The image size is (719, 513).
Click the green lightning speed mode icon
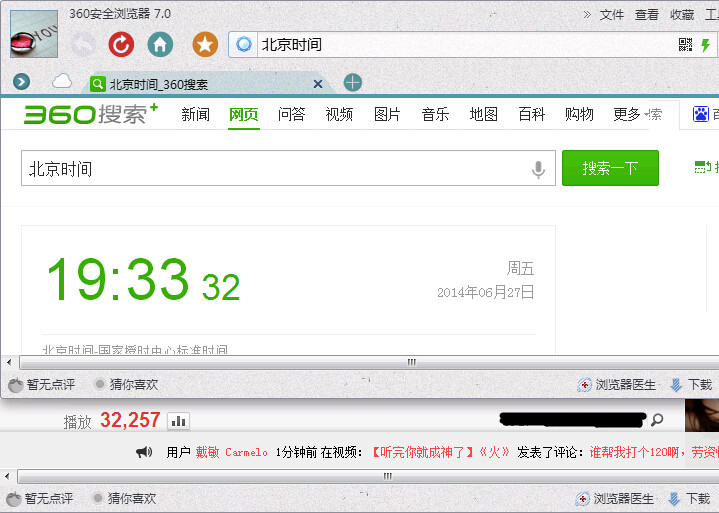(706, 44)
